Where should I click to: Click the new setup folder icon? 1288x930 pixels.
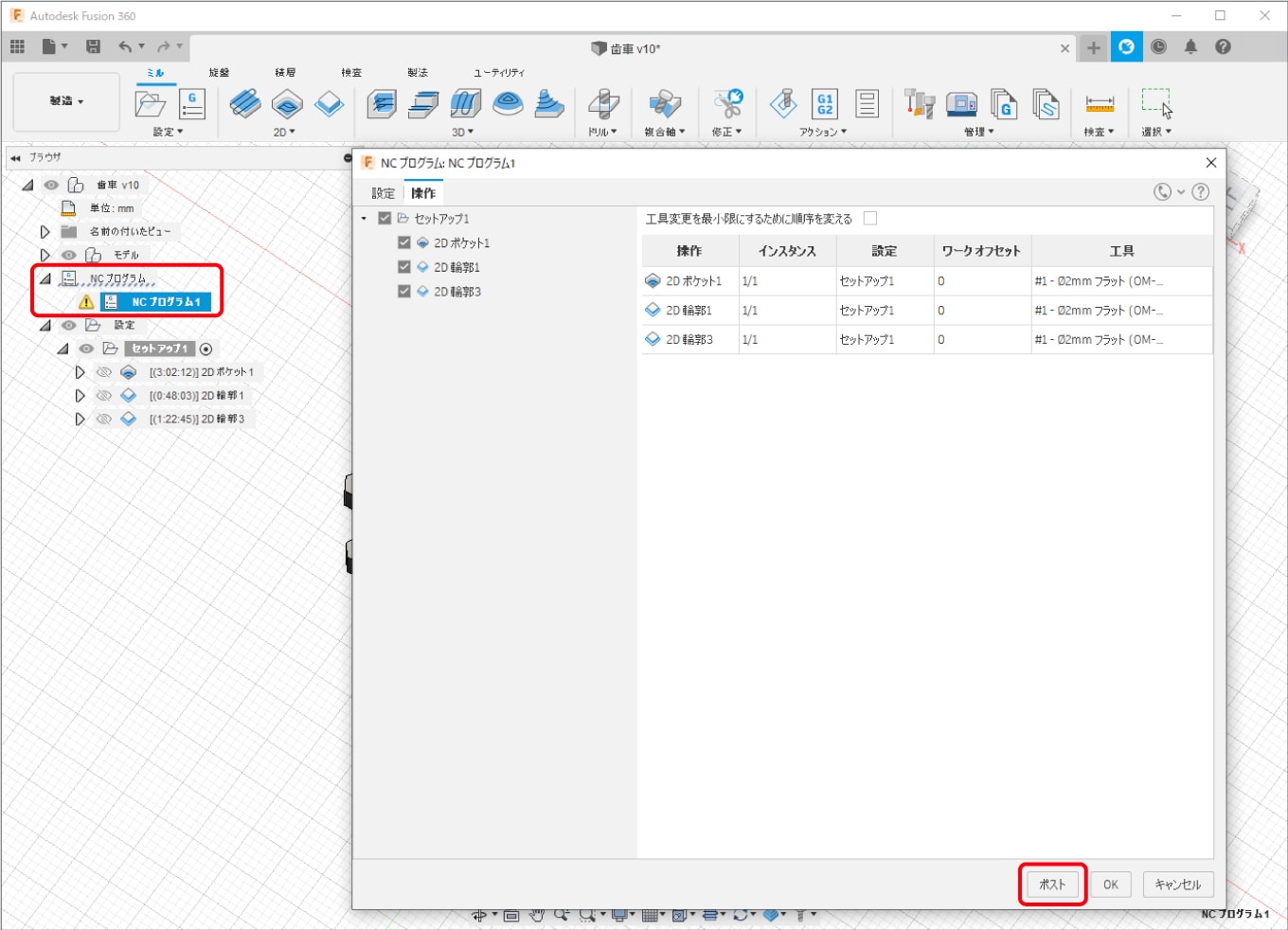[150, 103]
